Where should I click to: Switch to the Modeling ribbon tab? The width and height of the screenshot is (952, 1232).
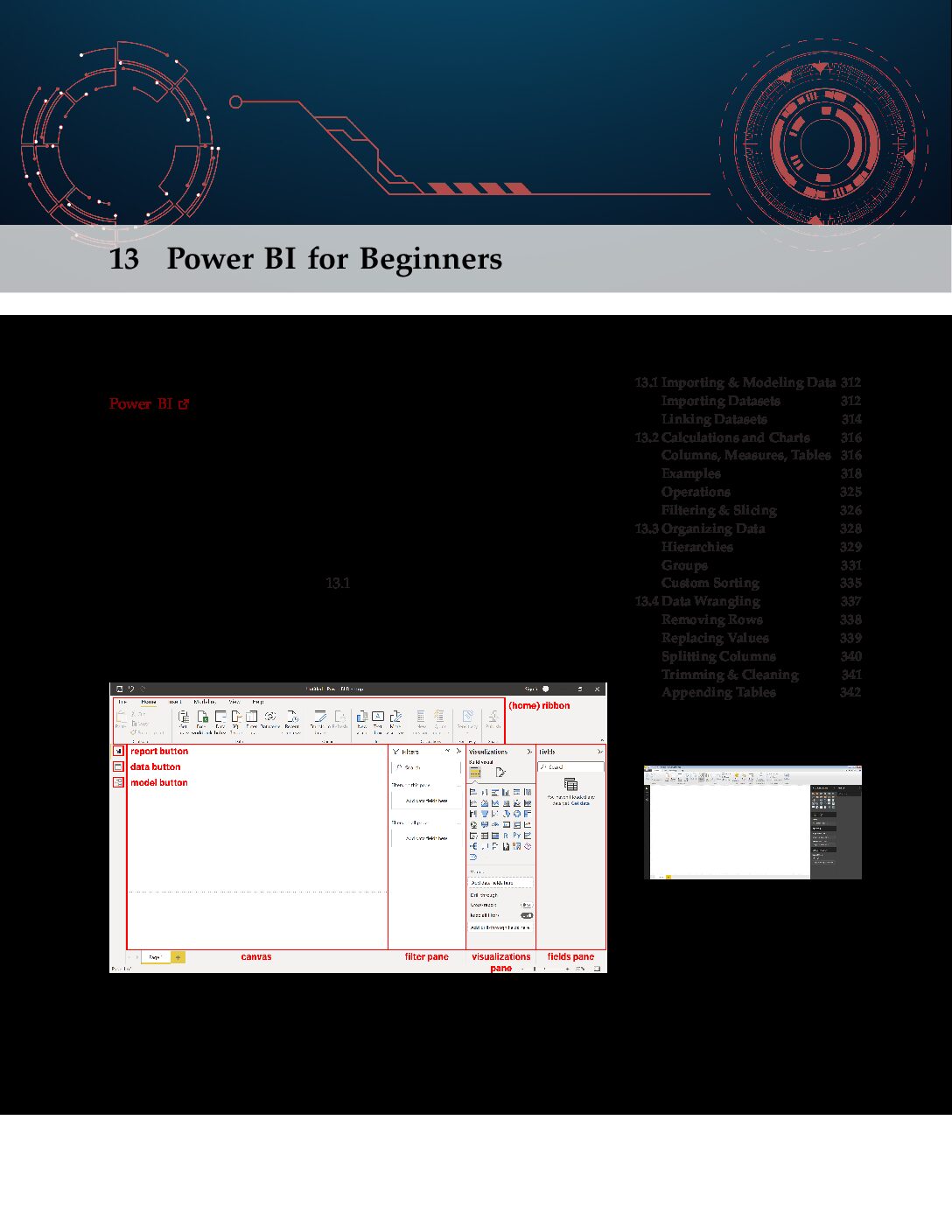click(x=205, y=702)
